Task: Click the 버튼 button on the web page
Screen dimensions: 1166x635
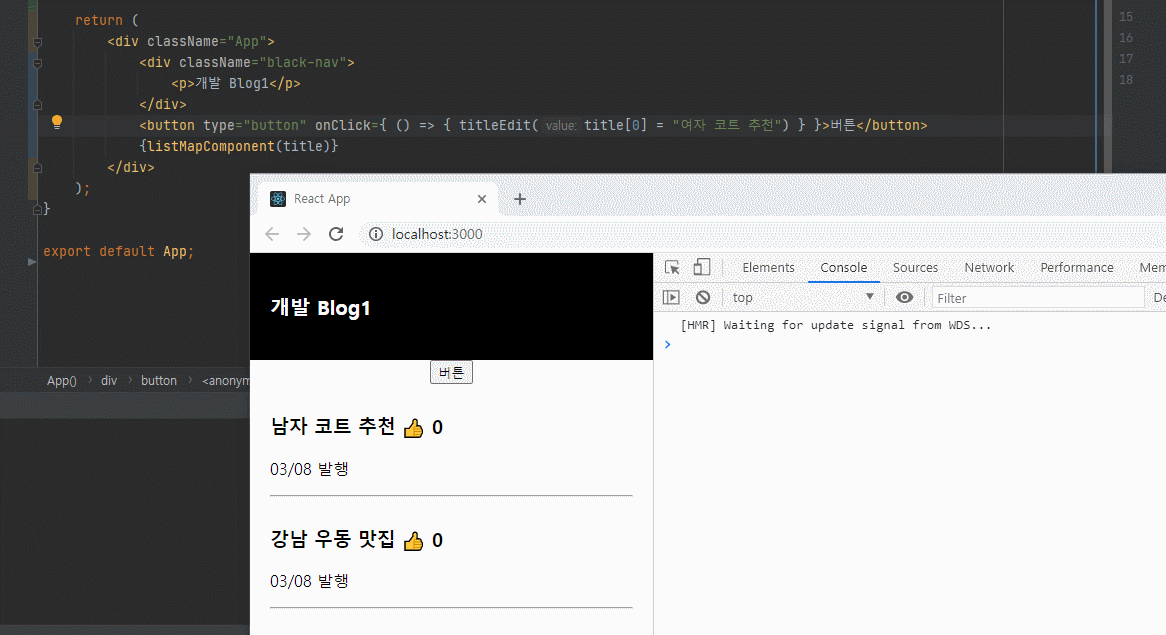Action: pos(451,373)
